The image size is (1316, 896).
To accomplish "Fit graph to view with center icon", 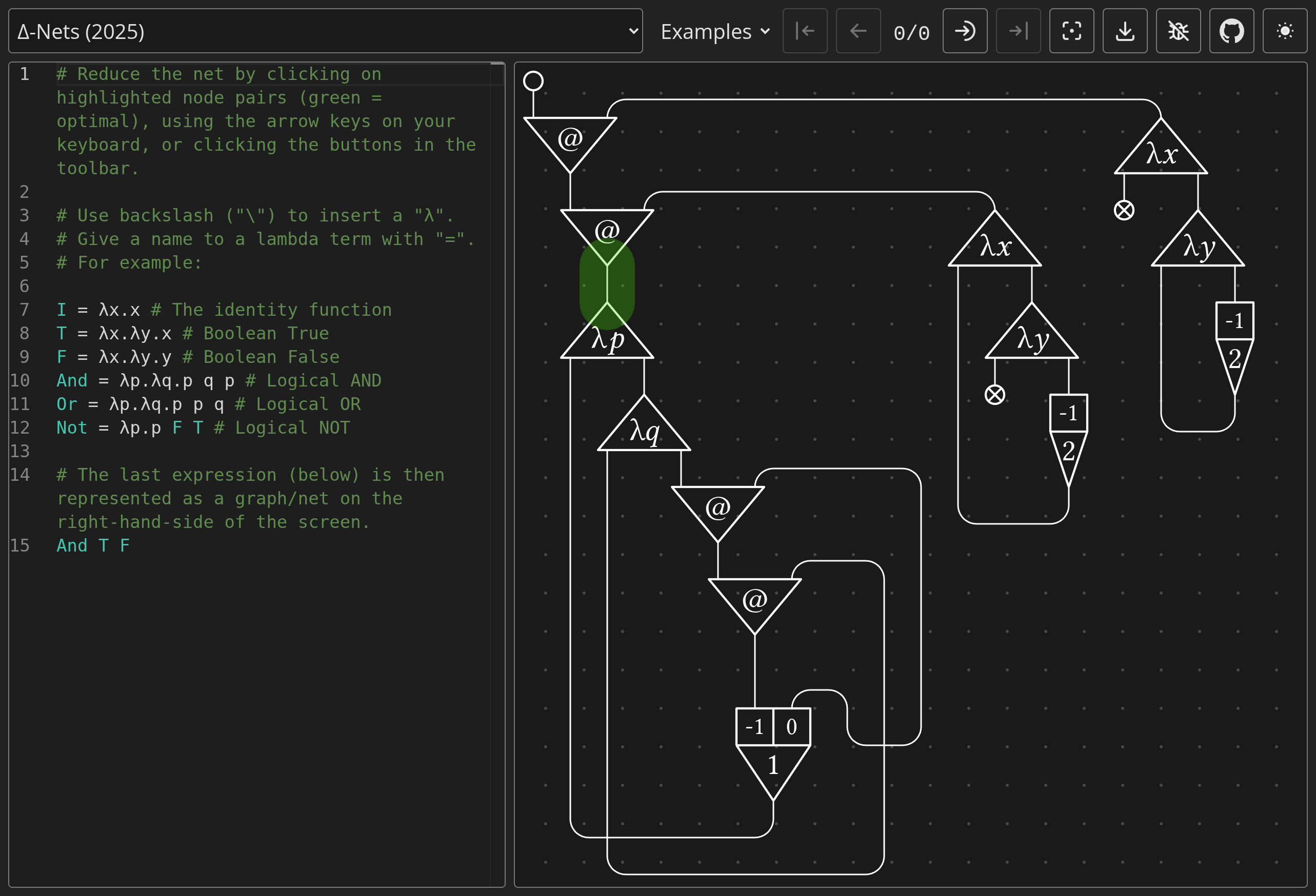I will (x=1071, y=31).
